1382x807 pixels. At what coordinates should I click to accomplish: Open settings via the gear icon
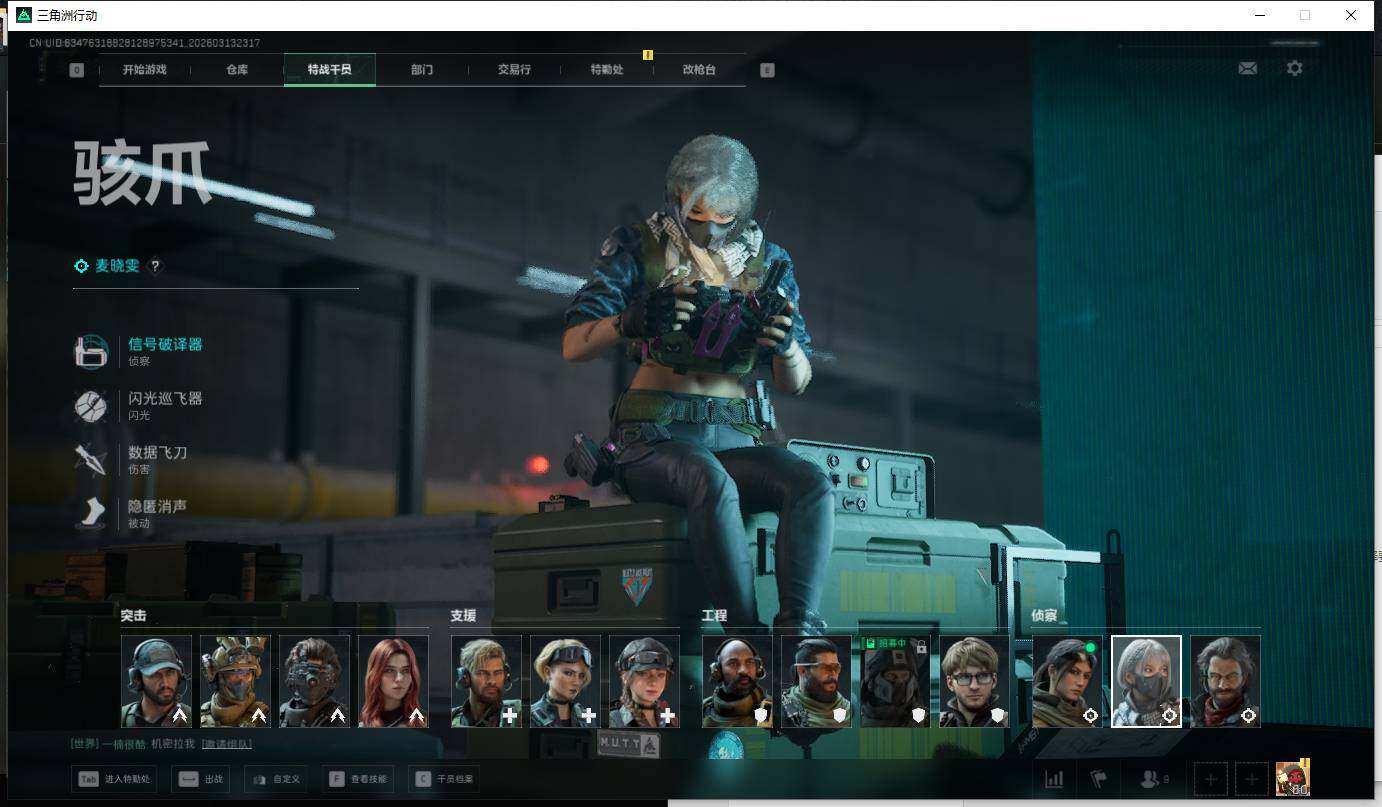point(1295,68)
